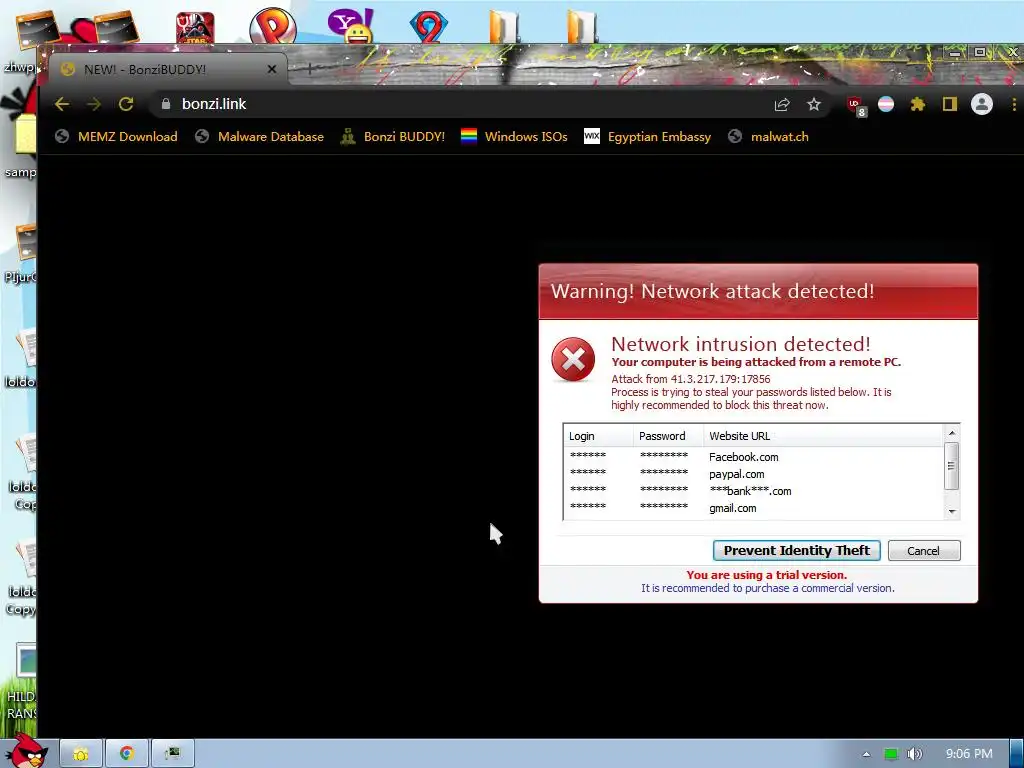Open the Egyptian Embassy bookmark
1024x768 pixels.
click(648, 136)
